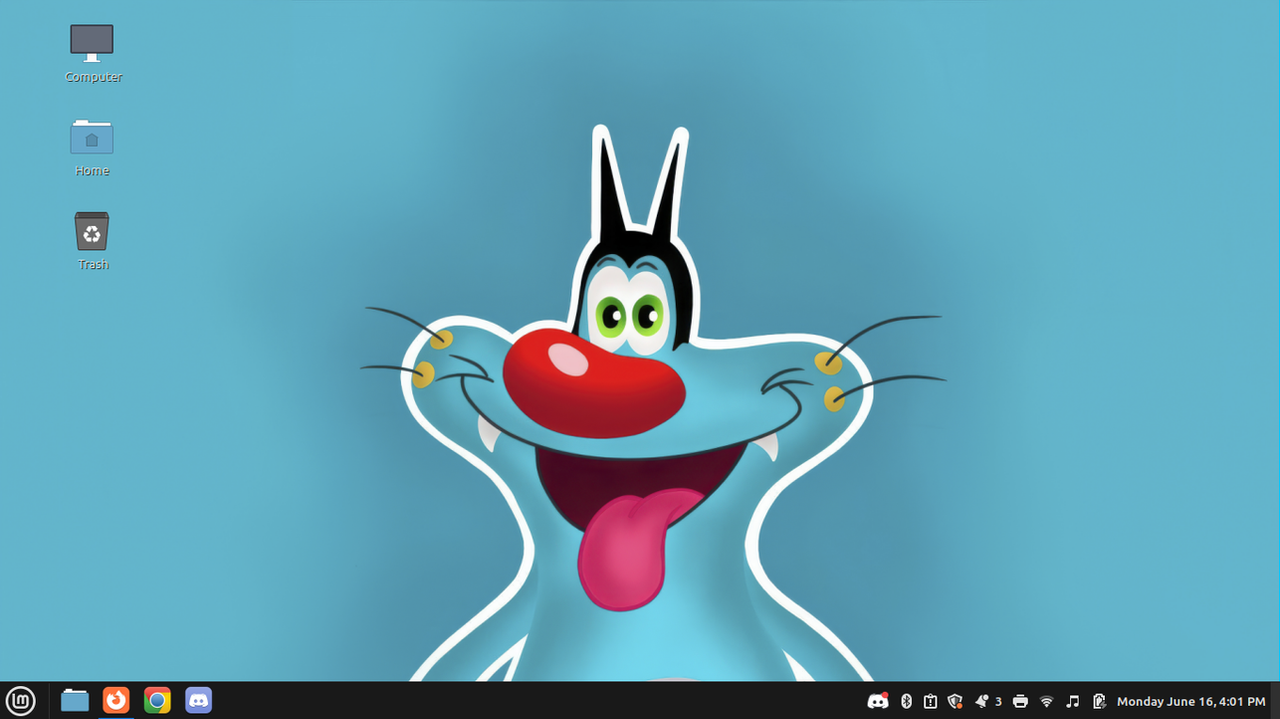Open the battery power applet
This screenshot has width=1280, height=719.
coord(1099,701)
